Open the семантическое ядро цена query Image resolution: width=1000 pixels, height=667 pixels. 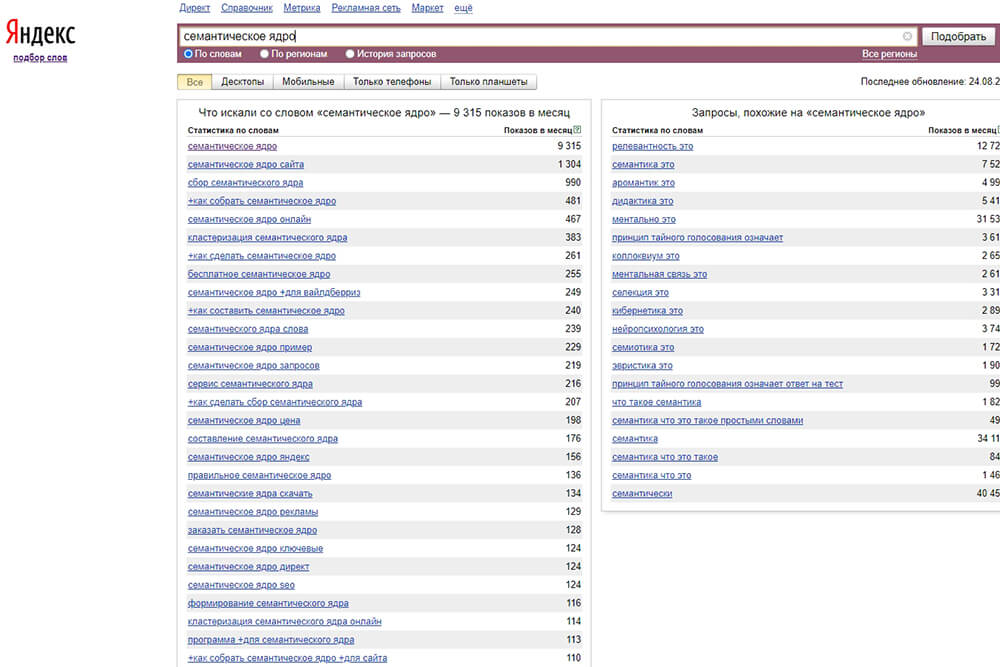pyautogui.click(x=244, y=421)
